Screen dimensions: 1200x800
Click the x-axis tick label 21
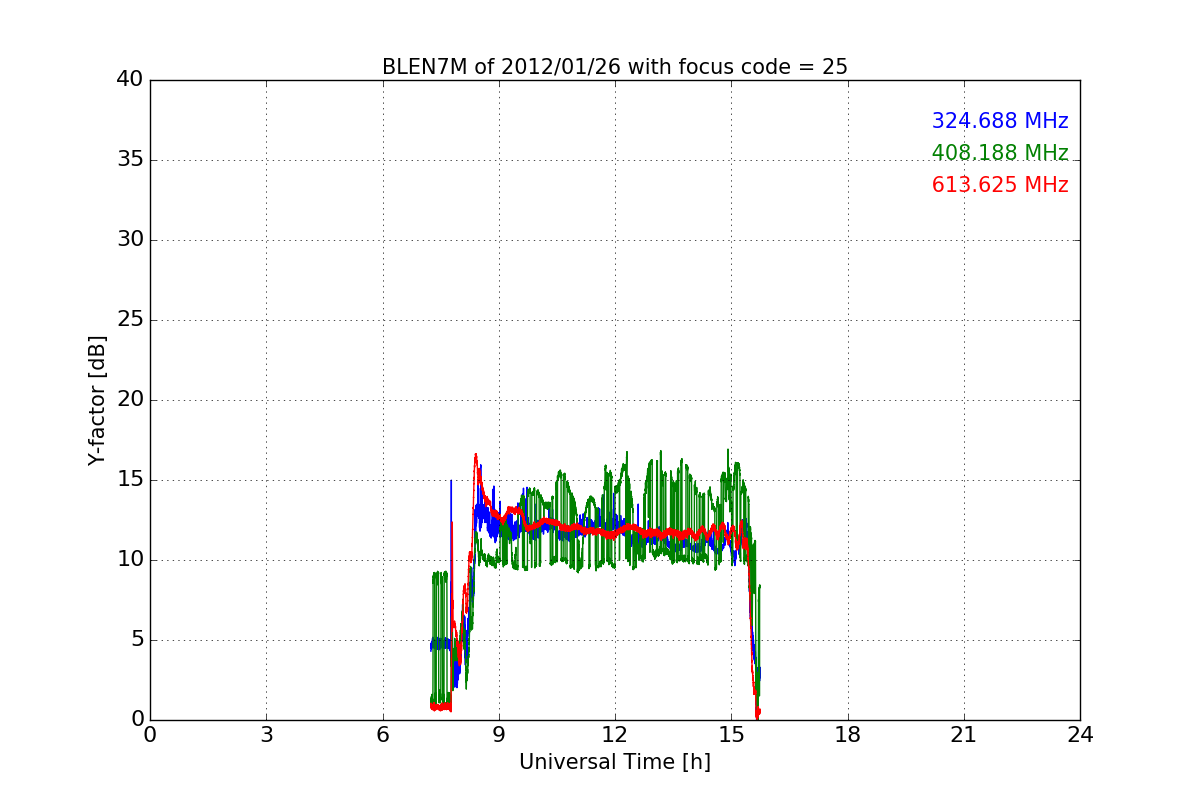[964, 735]
